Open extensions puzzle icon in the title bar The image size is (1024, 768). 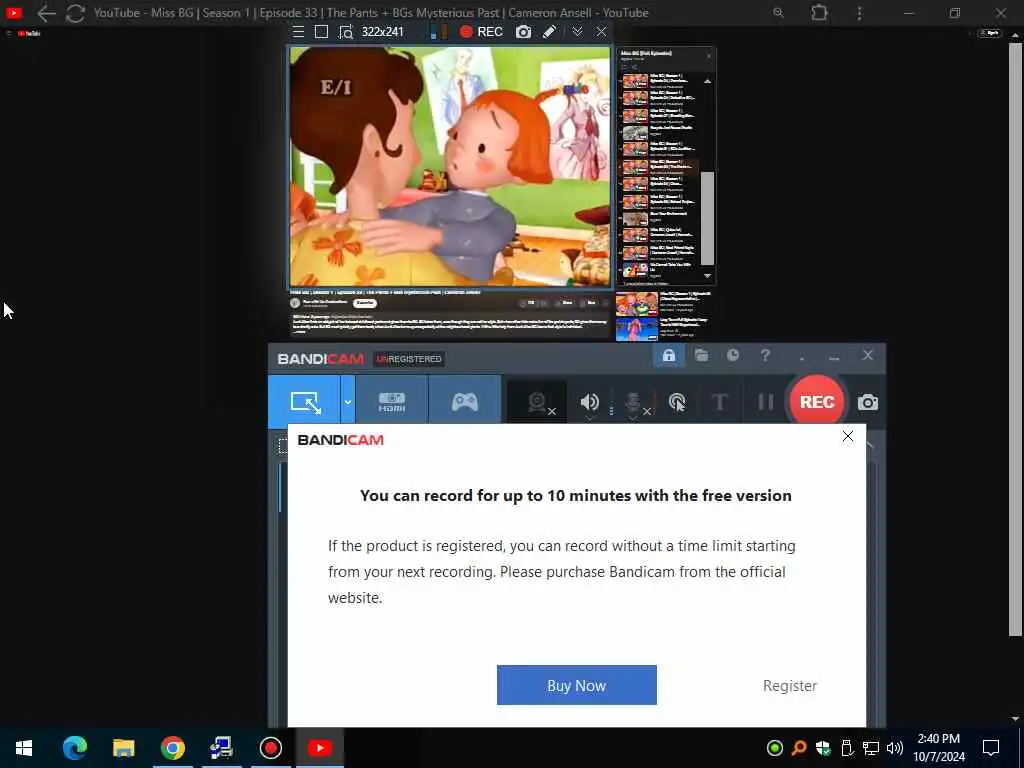point(819,12)
